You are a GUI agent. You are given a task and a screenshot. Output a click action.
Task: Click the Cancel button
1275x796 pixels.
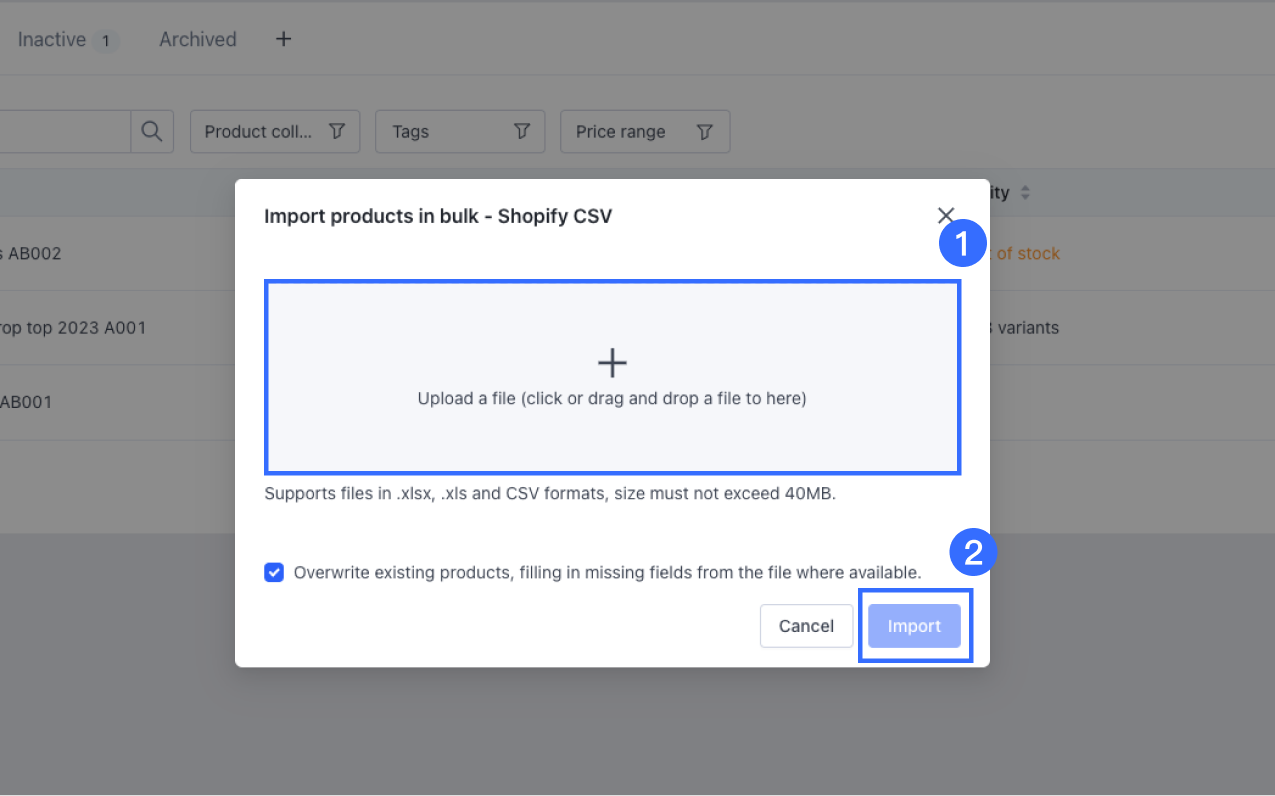coord(806,626)
